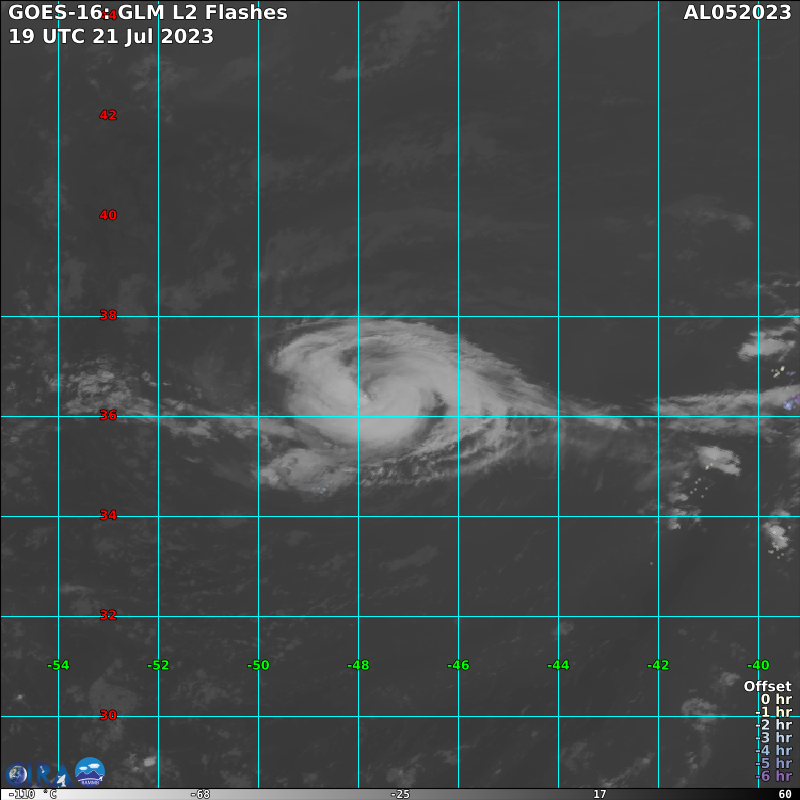Click the latitude label '34'
The height and width of the screenshot is (800, 800).
[x=108, y=515]
